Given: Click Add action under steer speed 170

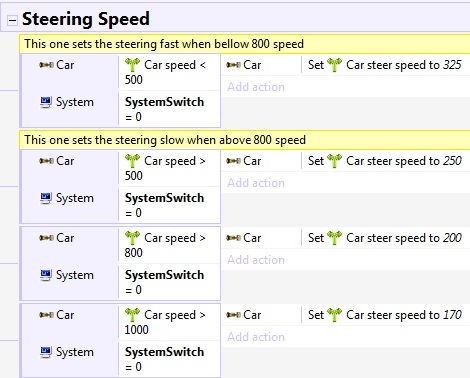Looking at the screenshot, I should tap(256, 337).
